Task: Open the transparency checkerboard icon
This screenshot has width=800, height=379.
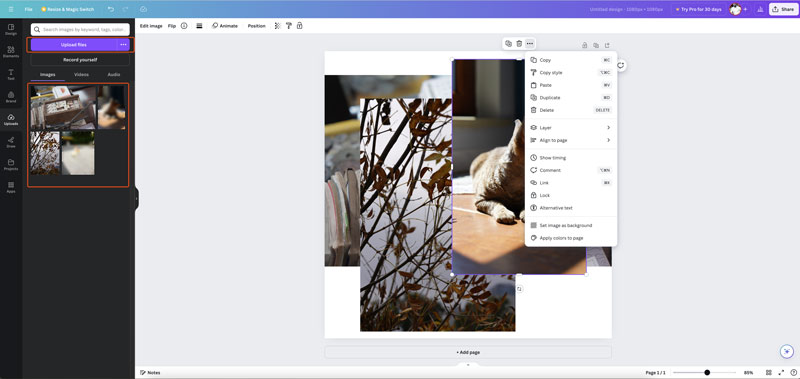Action: [x=278, y=26]
